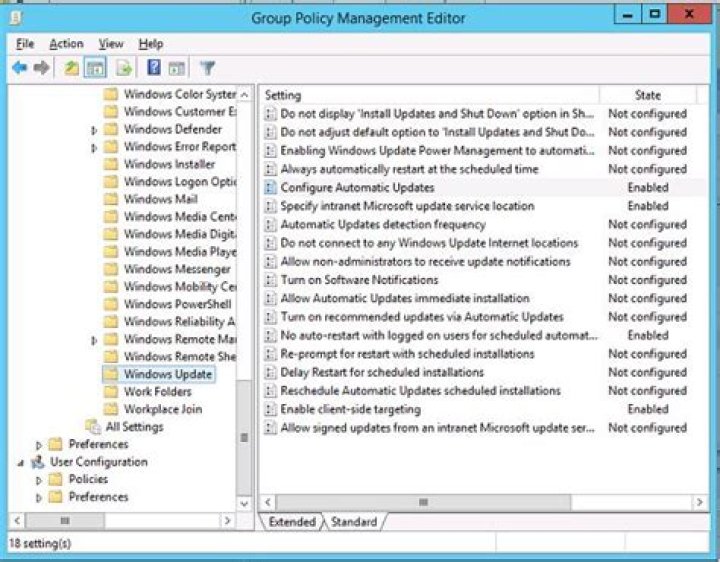This screenshot has width=720, height=562.
Task: Select 'Always automatically restart at the scheduled time'
Action: [x=409, y=169]
